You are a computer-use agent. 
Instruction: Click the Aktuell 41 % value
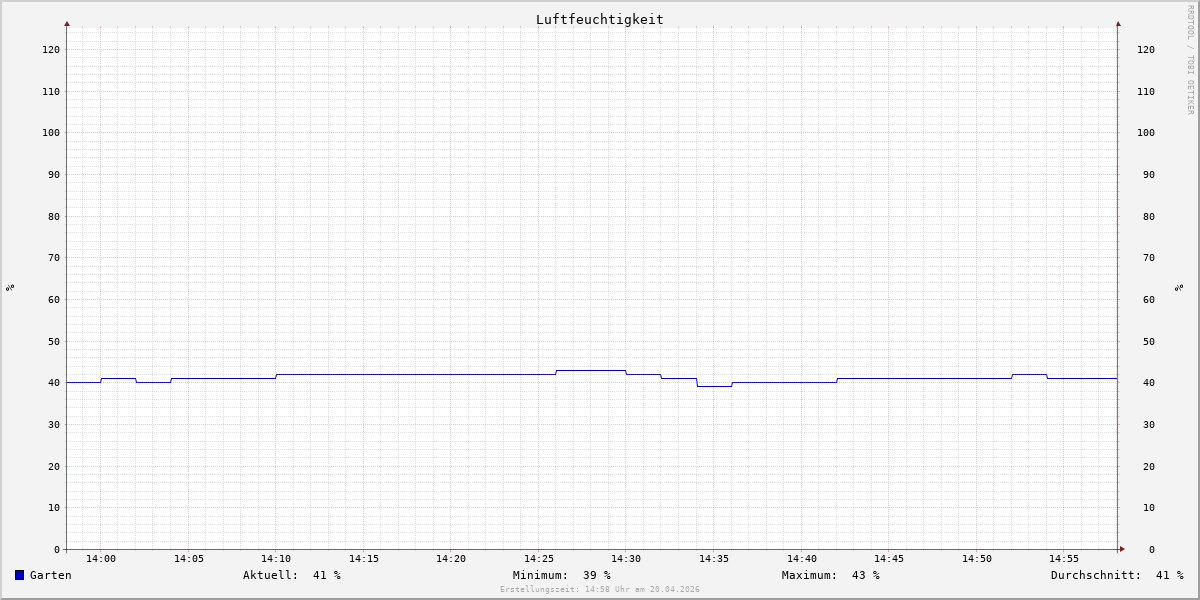292,575
